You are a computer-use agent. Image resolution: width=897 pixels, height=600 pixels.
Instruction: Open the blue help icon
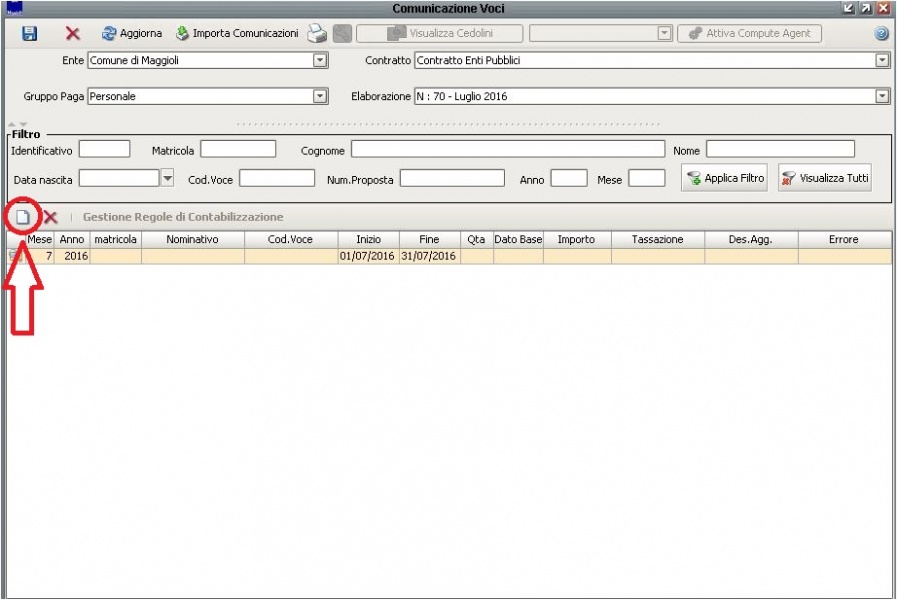881,33
